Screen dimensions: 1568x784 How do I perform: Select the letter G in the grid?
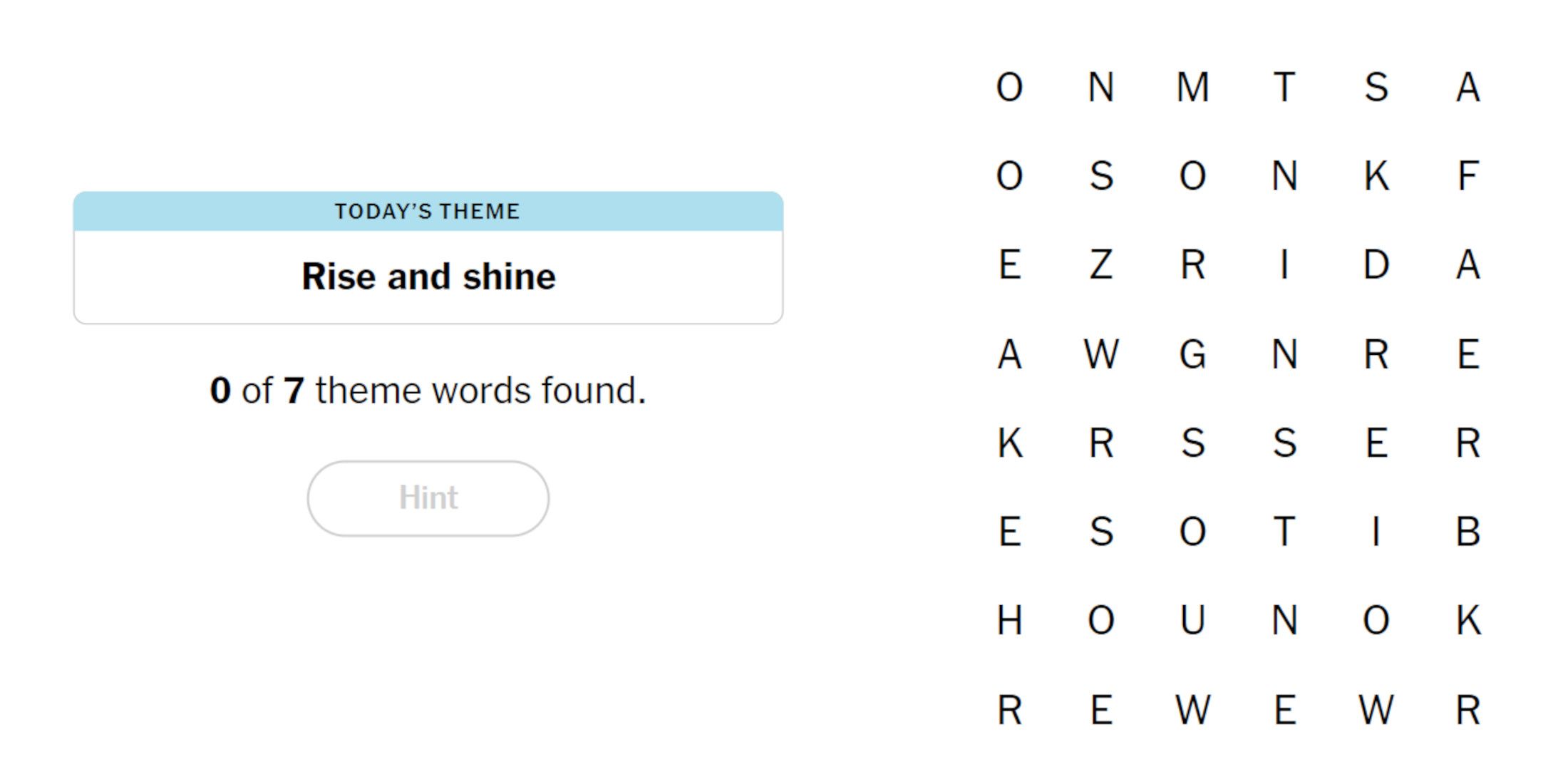click(1192, 354)
